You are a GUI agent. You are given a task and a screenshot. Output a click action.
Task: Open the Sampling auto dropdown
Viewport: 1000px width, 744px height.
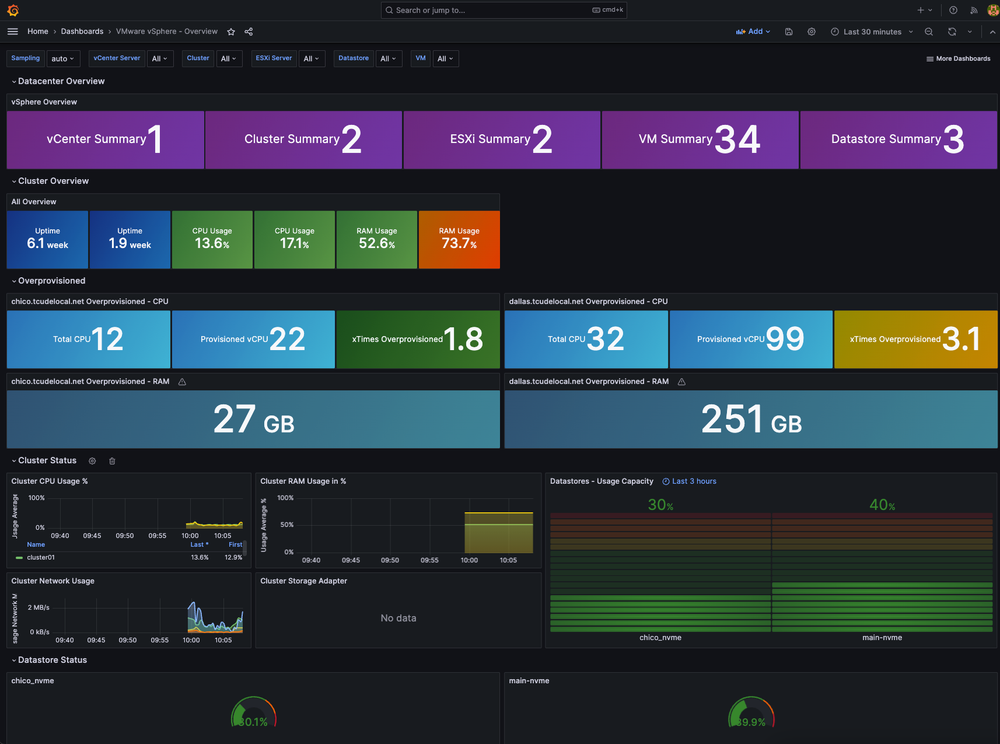tap(63, 58)
